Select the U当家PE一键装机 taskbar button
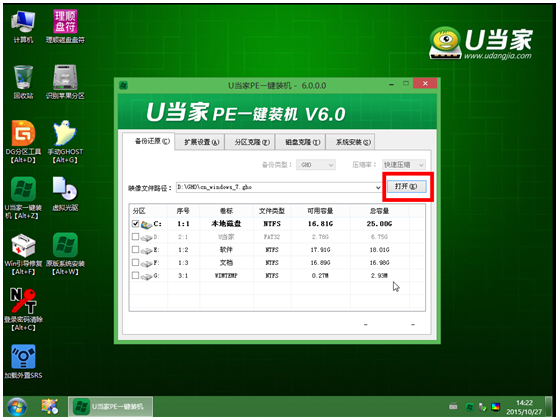Viewport: 556px width, 417px height. [x=111, y=406]
